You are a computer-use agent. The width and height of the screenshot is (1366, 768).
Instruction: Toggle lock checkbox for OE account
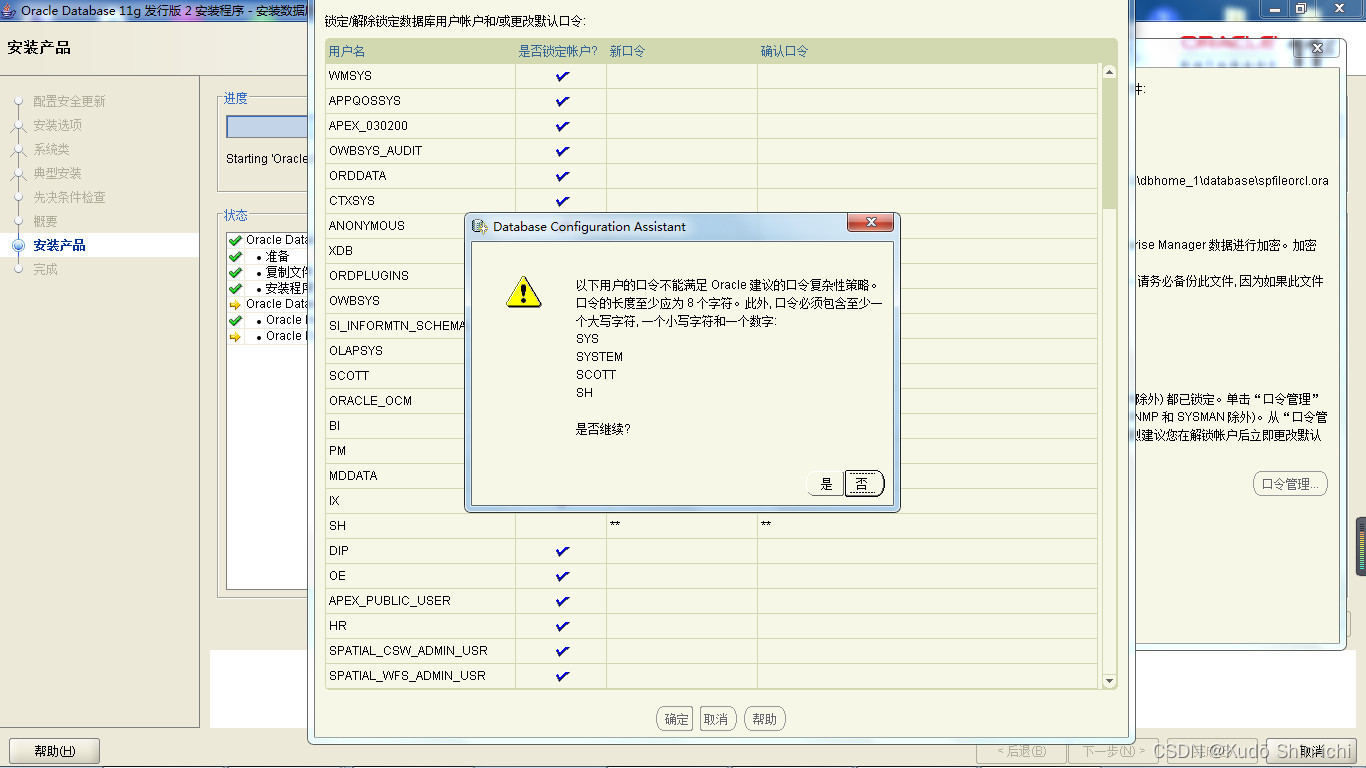click(x=562, y=576)
